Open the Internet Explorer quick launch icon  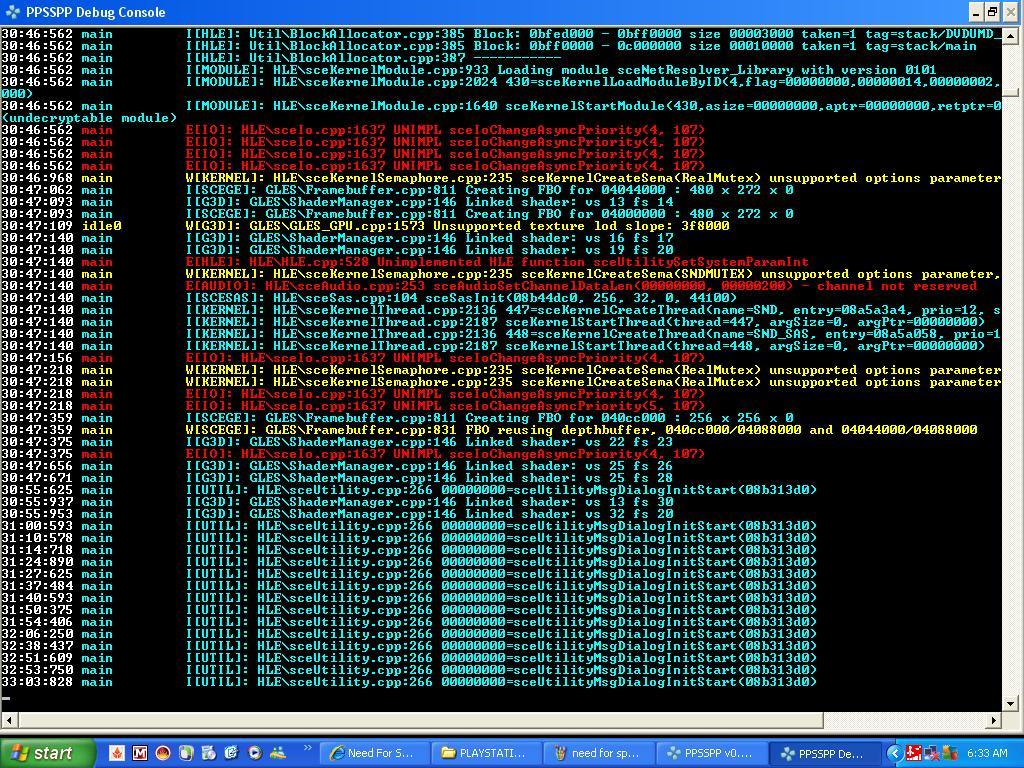coord(232,753)
